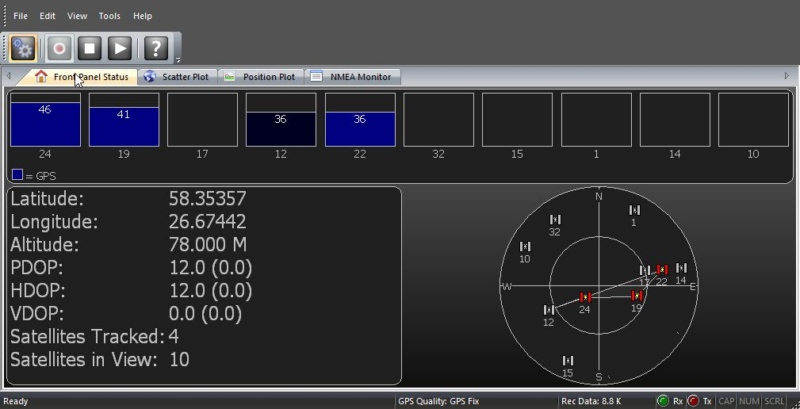800x409 pixels.
Task: Click satellite 32 marker in sky view
Action: tap(555, 219)
